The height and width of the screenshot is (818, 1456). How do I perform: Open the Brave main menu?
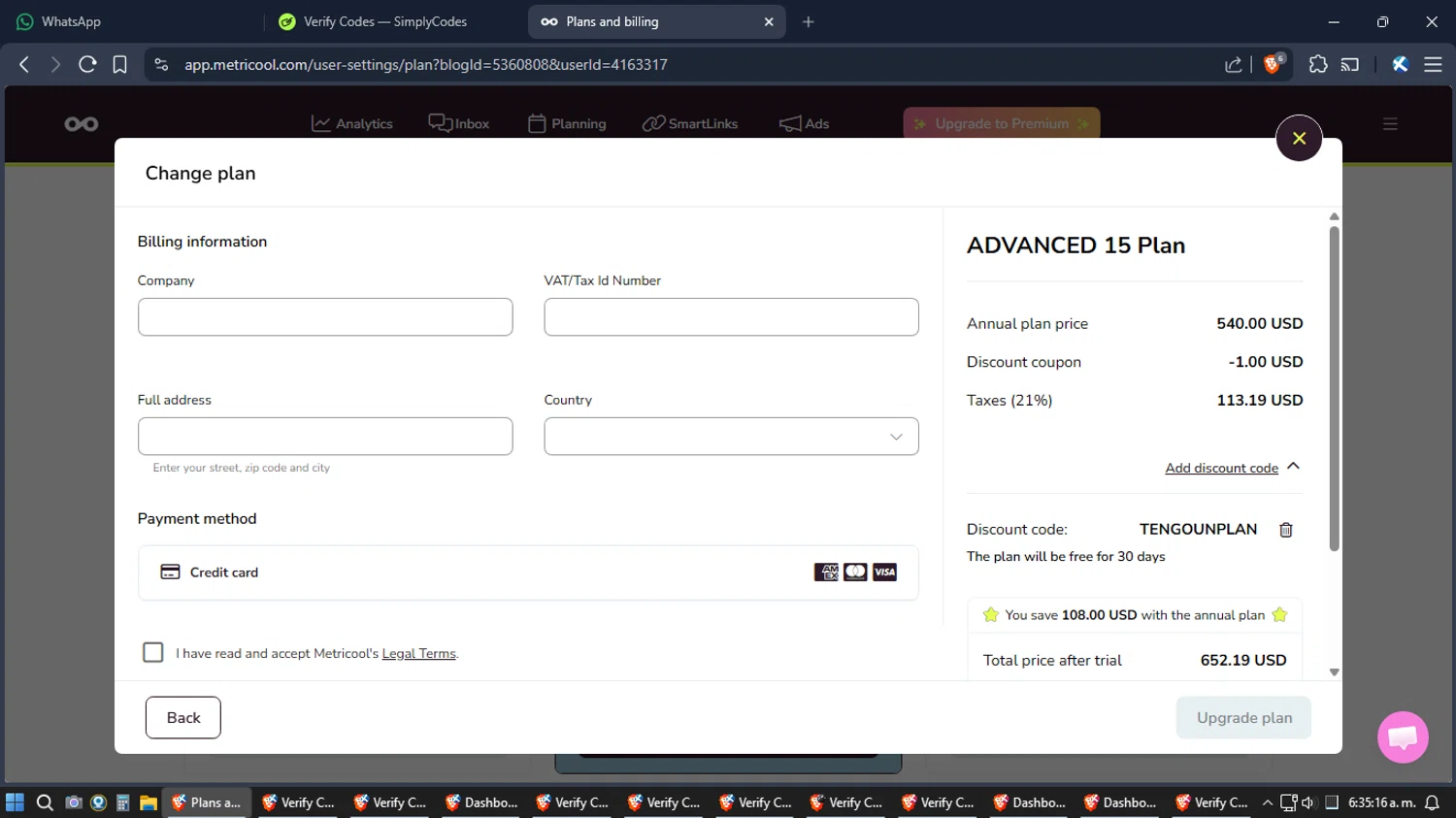point(1433,64)
